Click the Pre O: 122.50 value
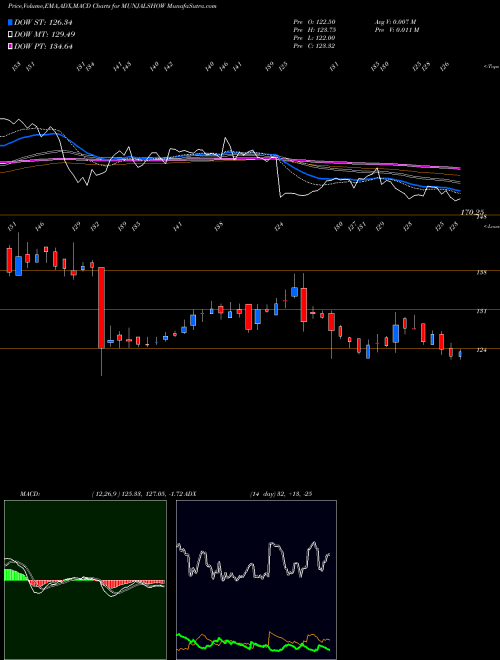This screenshot has height=660, width=500. (x=314, y=22)
